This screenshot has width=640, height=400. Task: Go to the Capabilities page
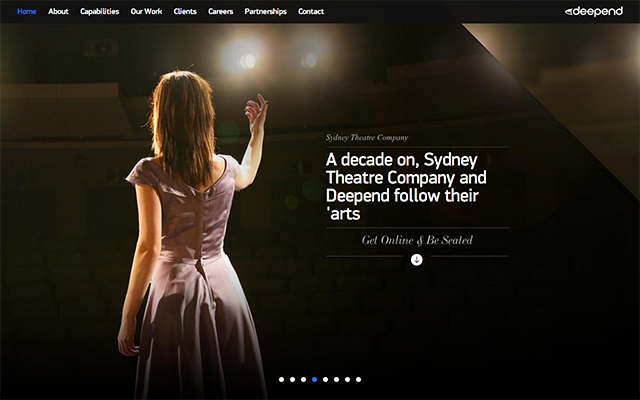coord(100,11)
